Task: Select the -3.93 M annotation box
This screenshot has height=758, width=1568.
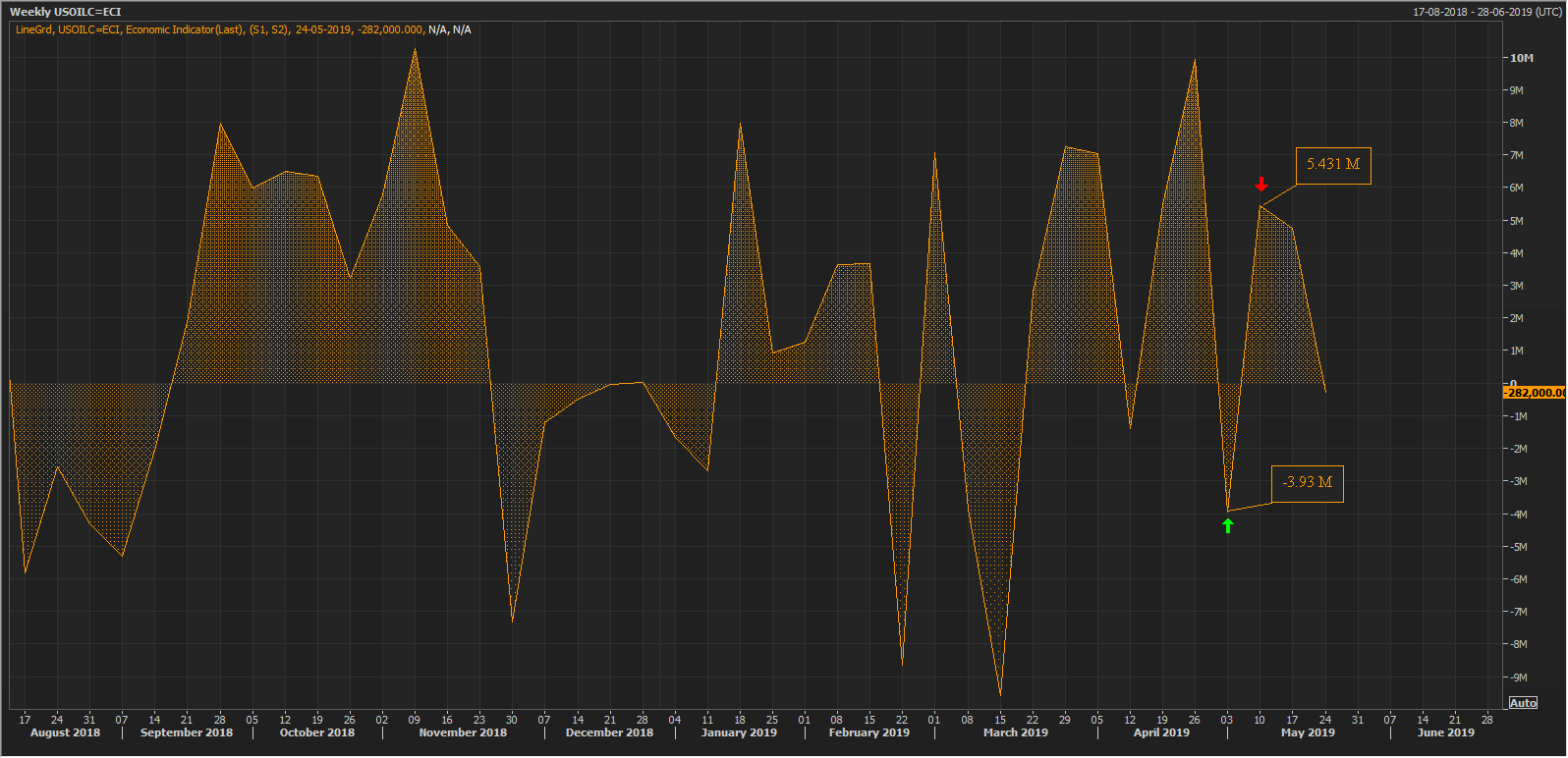Action: tap(1308, 483)
